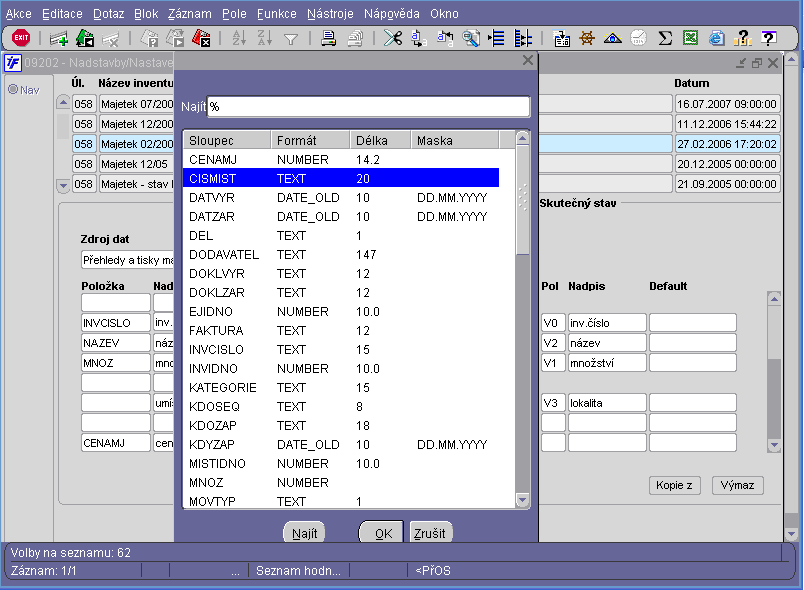804x590 pixels.
Task: Click the Najít search input field
Action: tap(368, 106)
